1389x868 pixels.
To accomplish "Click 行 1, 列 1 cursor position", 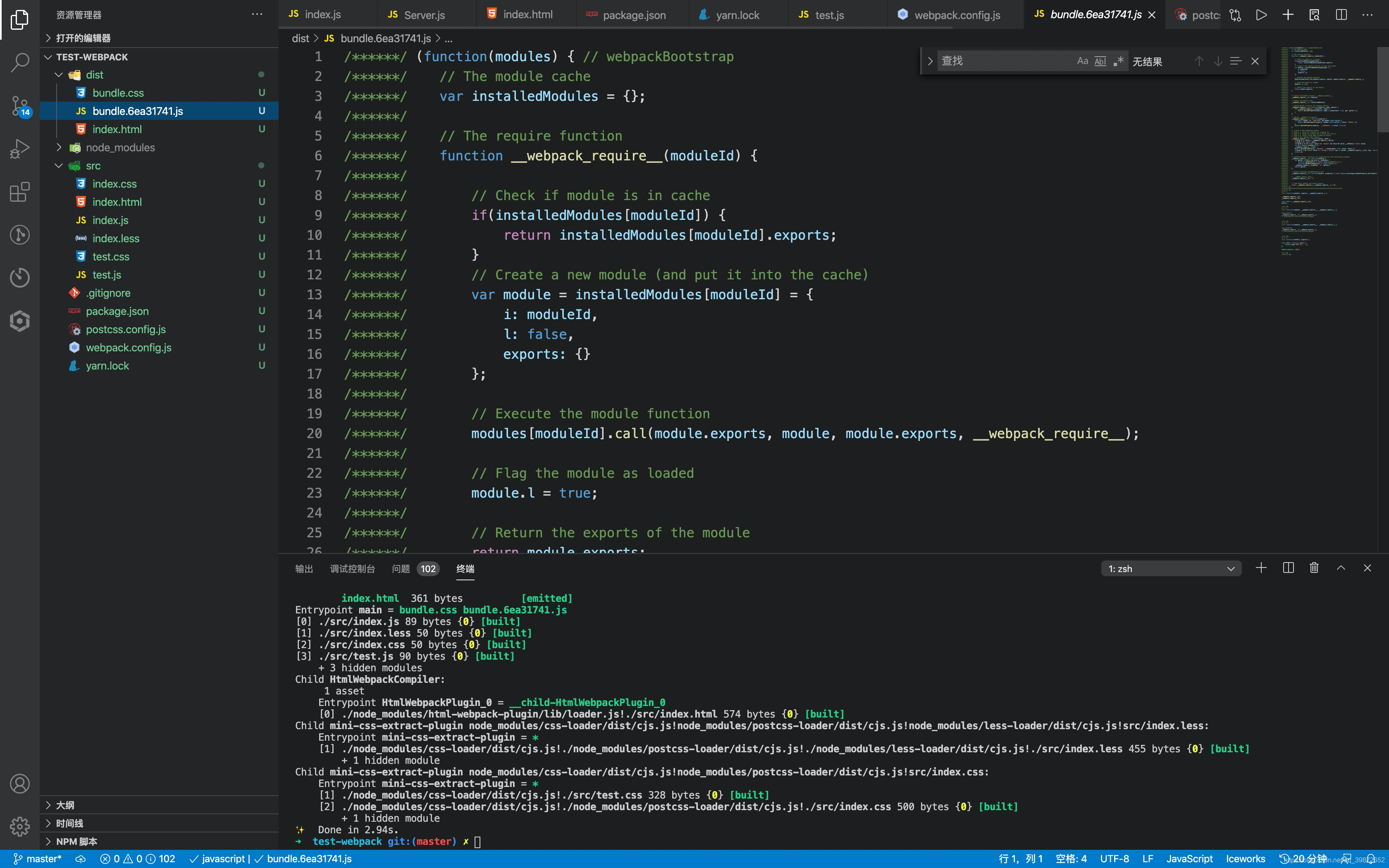I will point(1021,859).
